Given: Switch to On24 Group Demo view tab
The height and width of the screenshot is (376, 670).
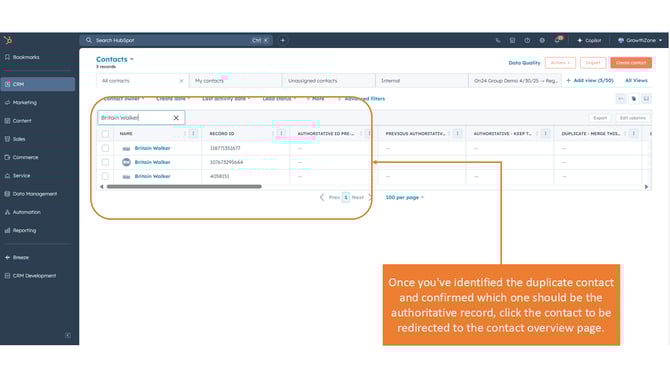Looking at the screenshot, I should (x=515, y=81).
